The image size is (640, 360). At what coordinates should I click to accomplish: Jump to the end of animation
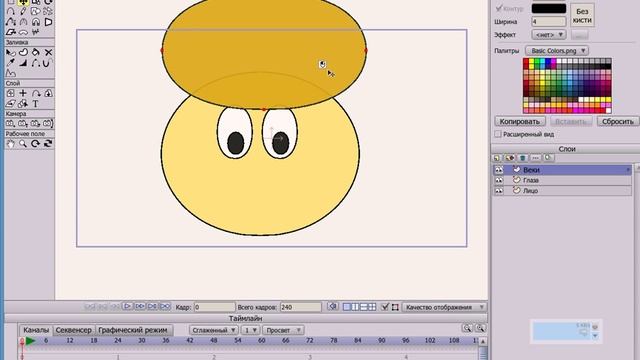(165, 306)
